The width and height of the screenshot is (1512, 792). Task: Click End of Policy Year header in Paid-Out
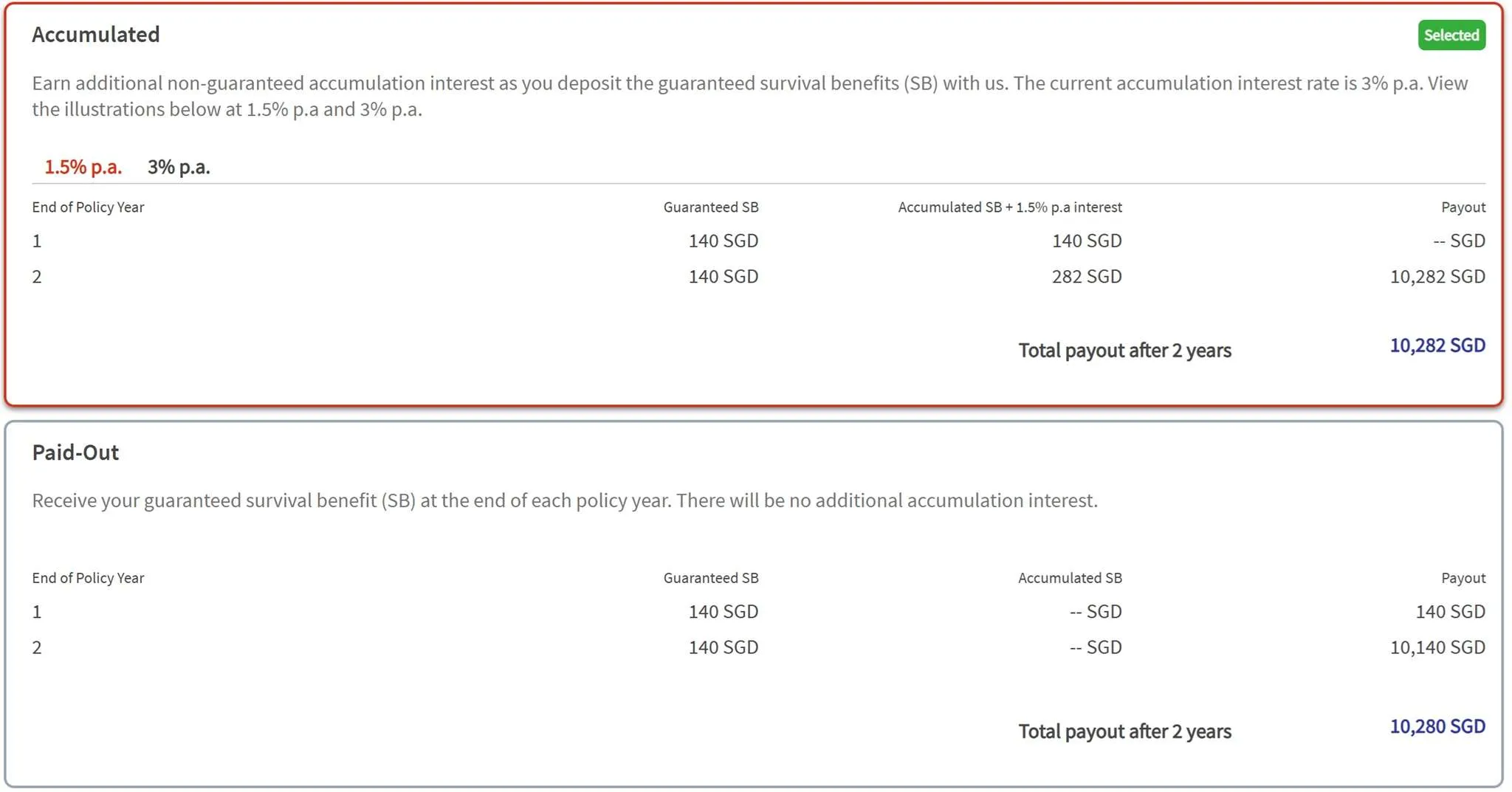[x=88, y=578]
